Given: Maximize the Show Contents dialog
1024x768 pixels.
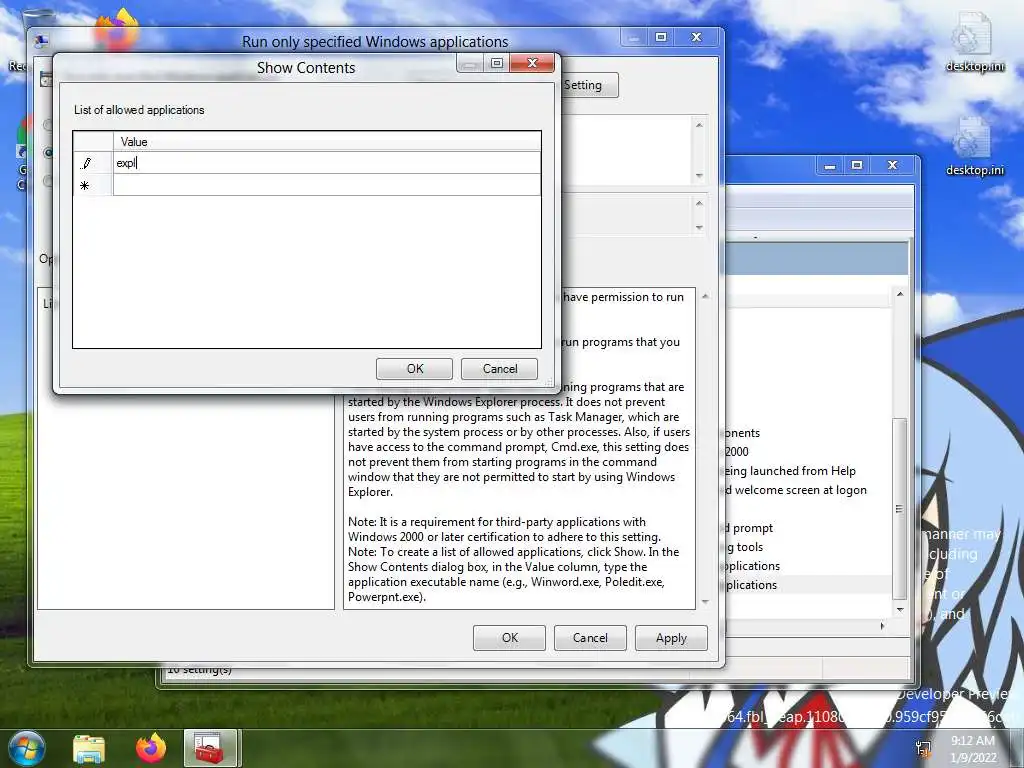Looking at the screenshot, I should 497,63.
